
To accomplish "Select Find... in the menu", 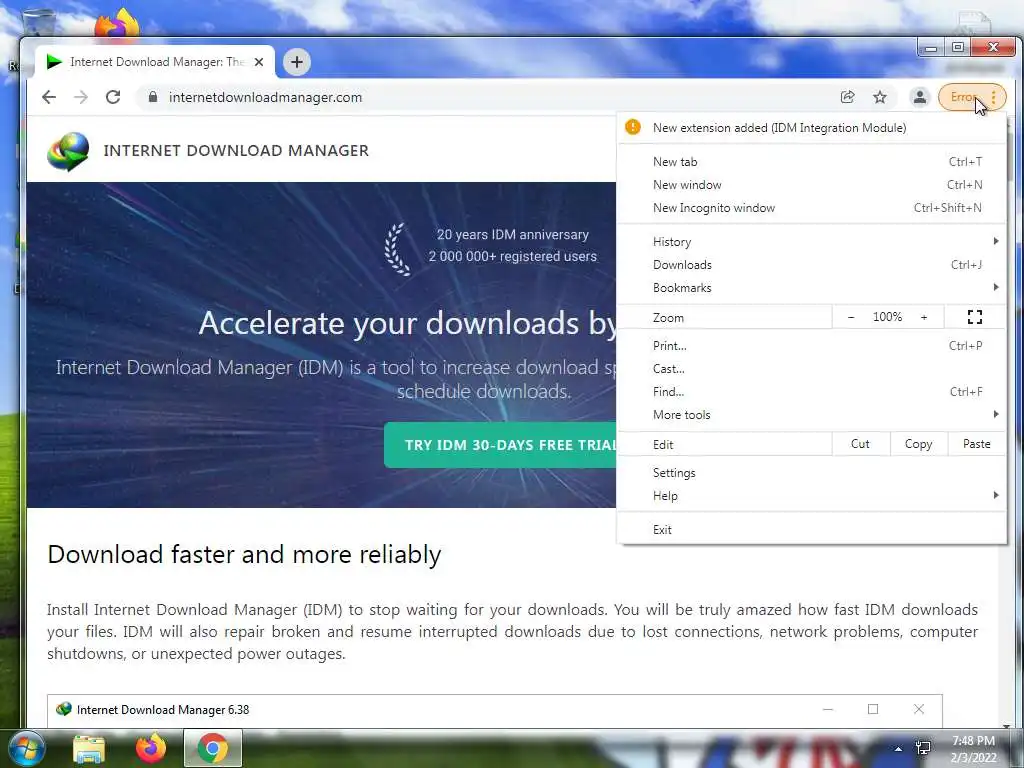I will [x=811, y=392].
